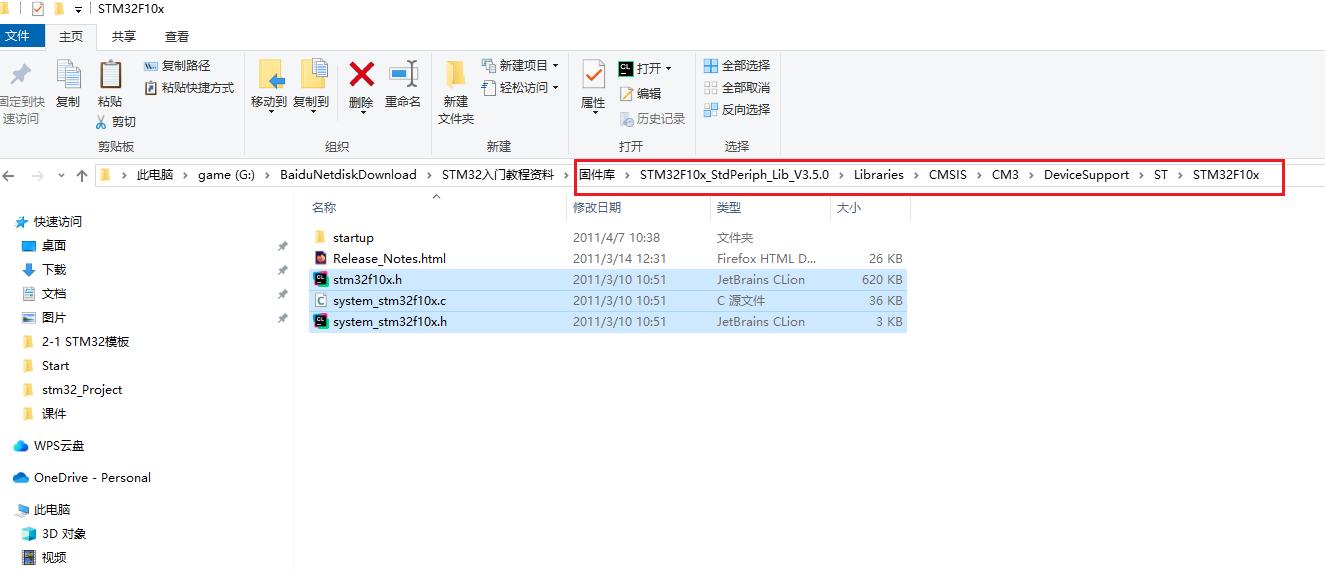1325x570 pixels.
Task: Sort by Size (大小) column header
Action: pos(847,208)
